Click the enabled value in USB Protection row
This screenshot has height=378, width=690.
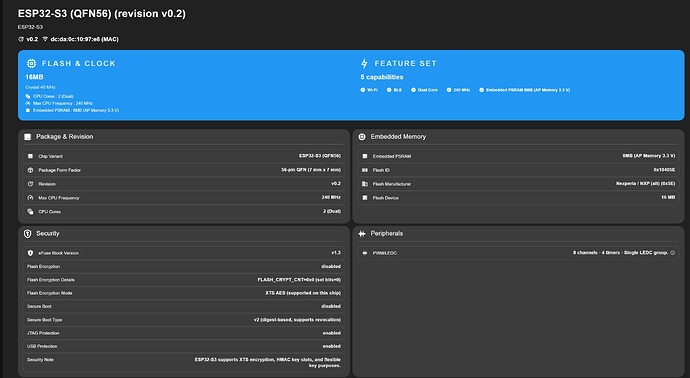pyautogui.click(x=332, y=346)
